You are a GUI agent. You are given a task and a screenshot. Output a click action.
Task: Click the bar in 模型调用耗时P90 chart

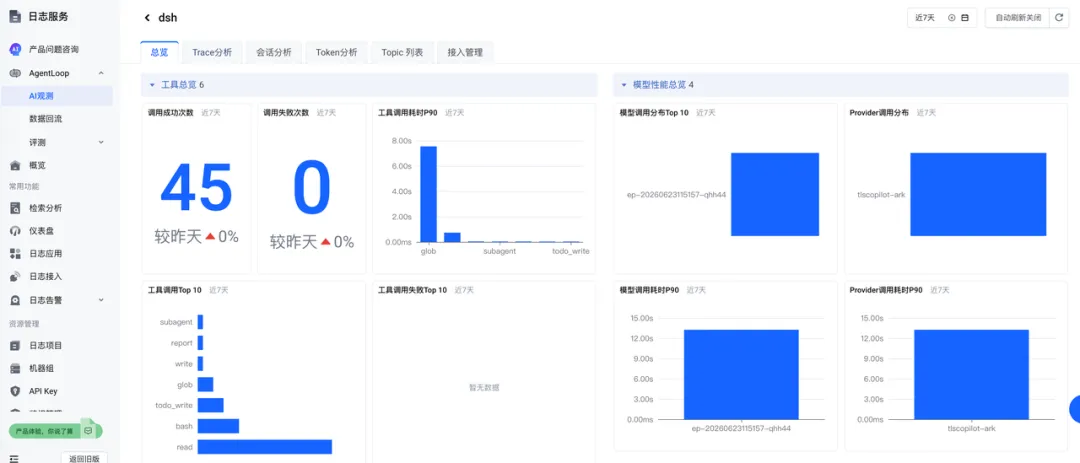(x=741, y=374)
